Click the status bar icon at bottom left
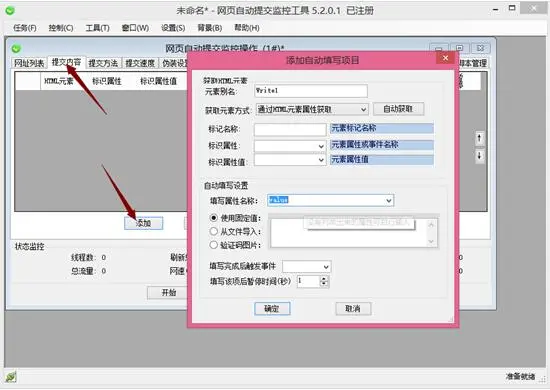Viewport: 550px width, 390px height. pyautogui.click(x=11, y=377)
